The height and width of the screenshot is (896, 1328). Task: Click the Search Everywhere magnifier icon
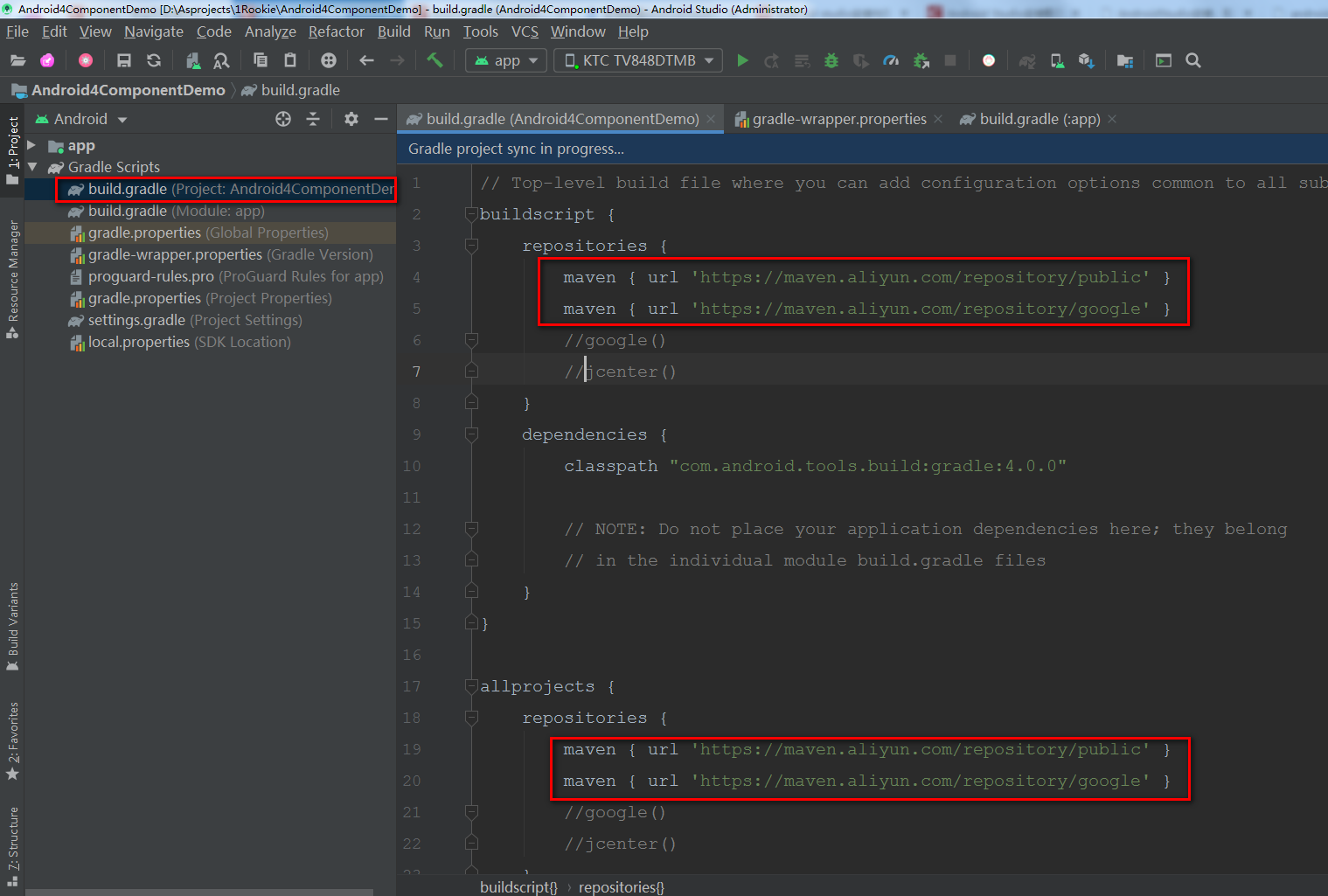(1193, 60)
